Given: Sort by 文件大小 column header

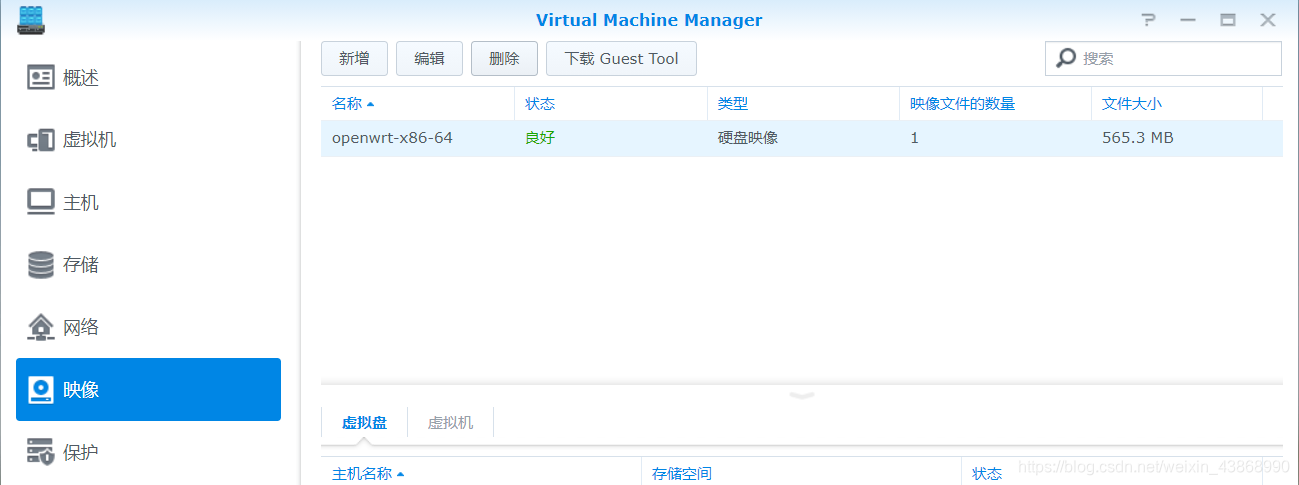Looking at the screenshot, I should [x=1177, y=104].
